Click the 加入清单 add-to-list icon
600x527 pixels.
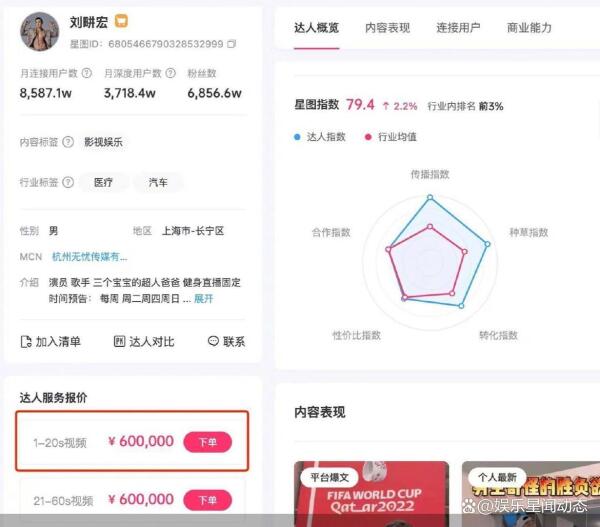26,341
